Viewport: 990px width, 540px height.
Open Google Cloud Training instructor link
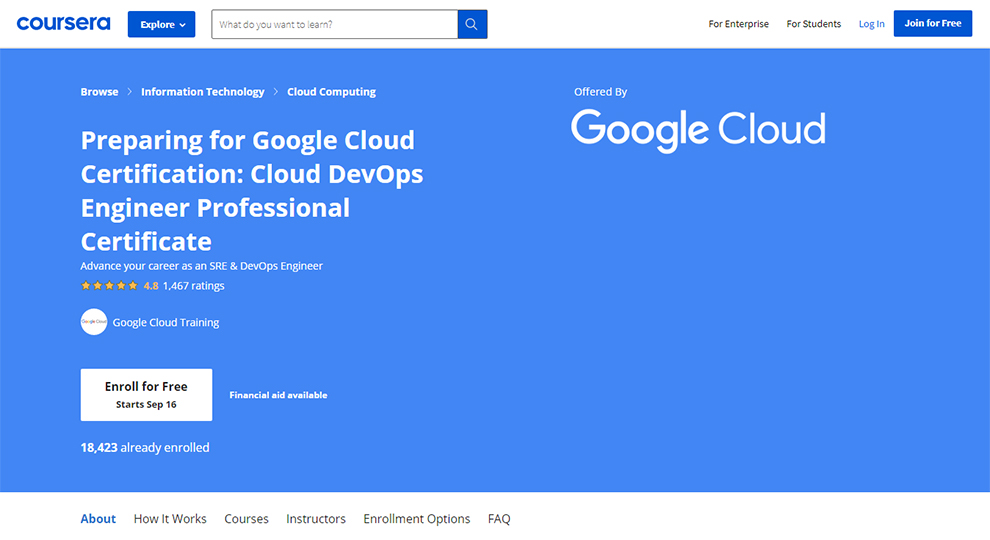[x=166, y=322]
